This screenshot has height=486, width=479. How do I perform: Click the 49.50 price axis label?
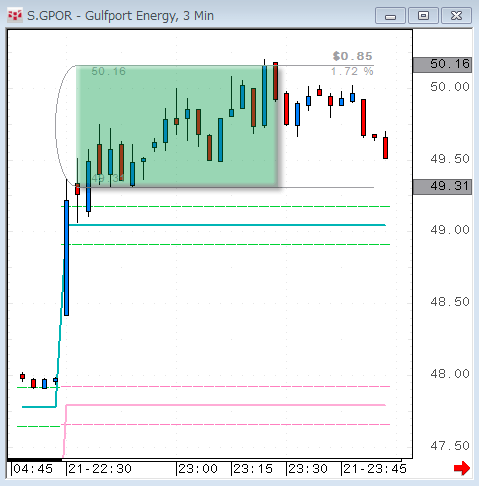point(450,159)
